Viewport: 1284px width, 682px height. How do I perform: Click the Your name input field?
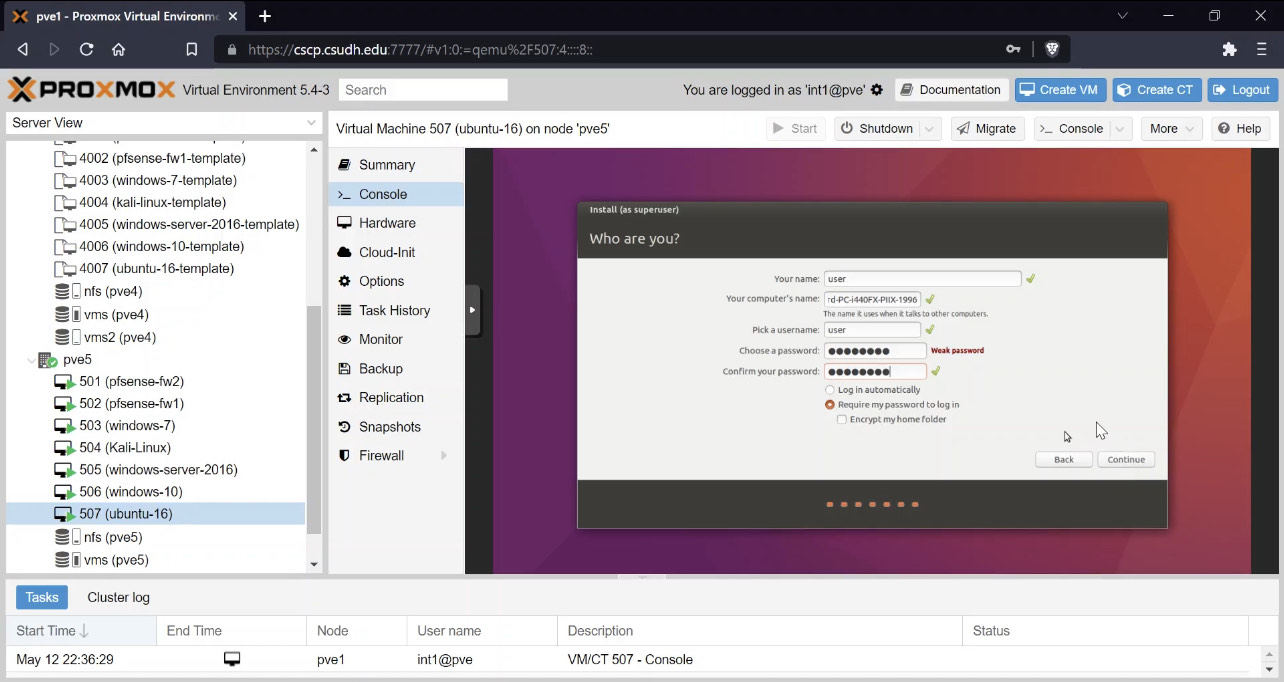922,279
